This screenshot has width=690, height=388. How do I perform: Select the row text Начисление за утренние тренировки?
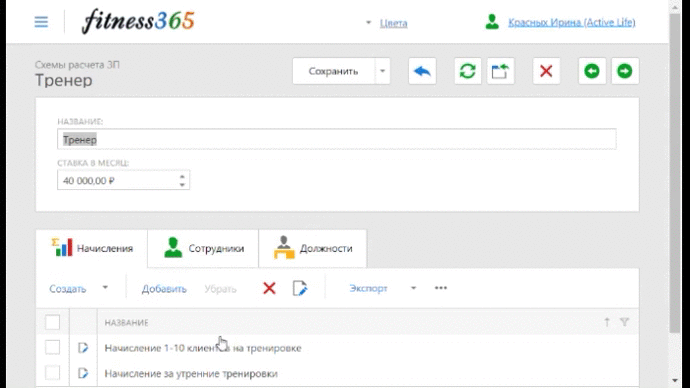191,373
